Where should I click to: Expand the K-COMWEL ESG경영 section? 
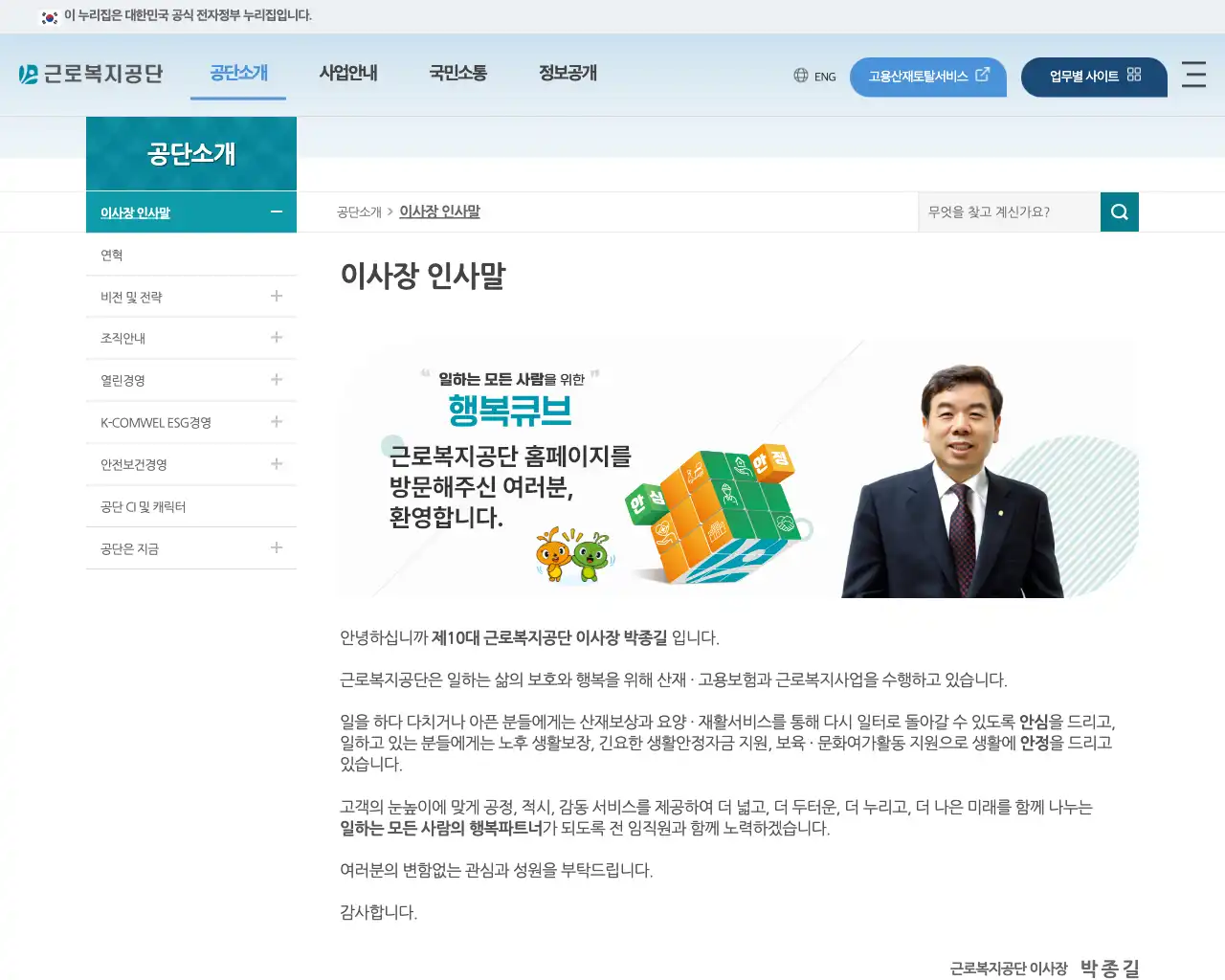tap(276, 422)
